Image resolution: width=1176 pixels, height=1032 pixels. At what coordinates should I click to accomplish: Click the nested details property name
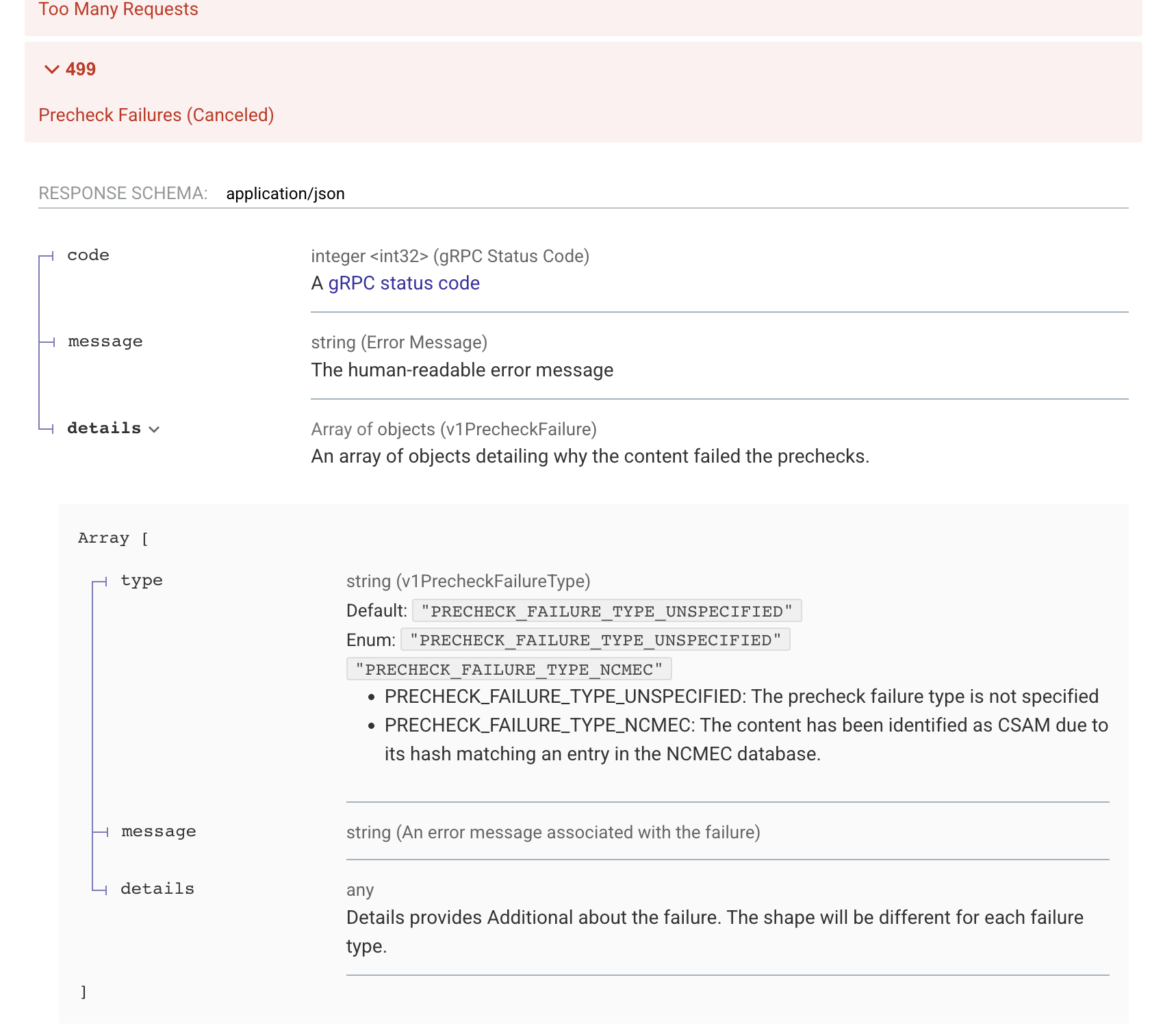pyautogui.click(x=157, y=889)
